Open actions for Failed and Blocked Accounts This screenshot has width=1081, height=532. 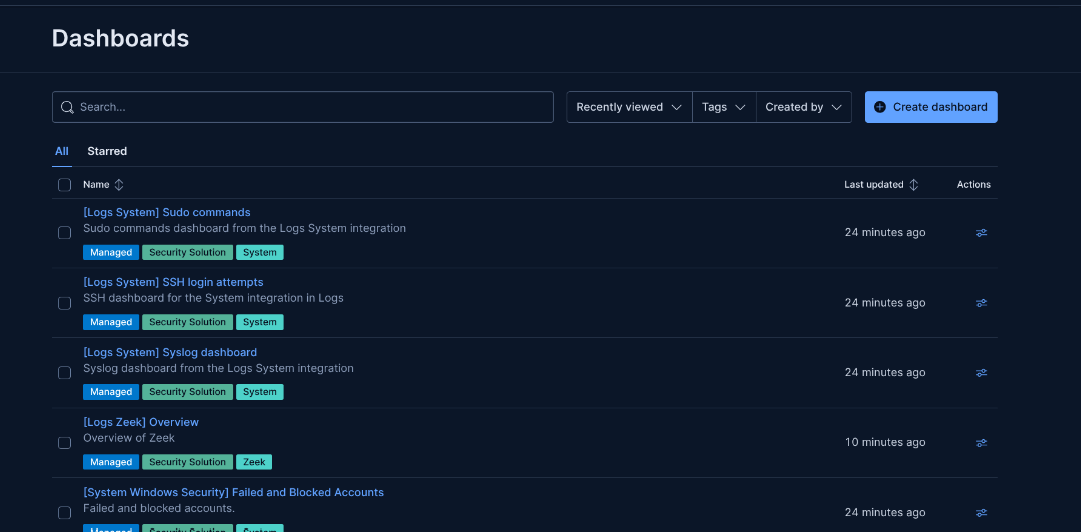click(982, 513)
